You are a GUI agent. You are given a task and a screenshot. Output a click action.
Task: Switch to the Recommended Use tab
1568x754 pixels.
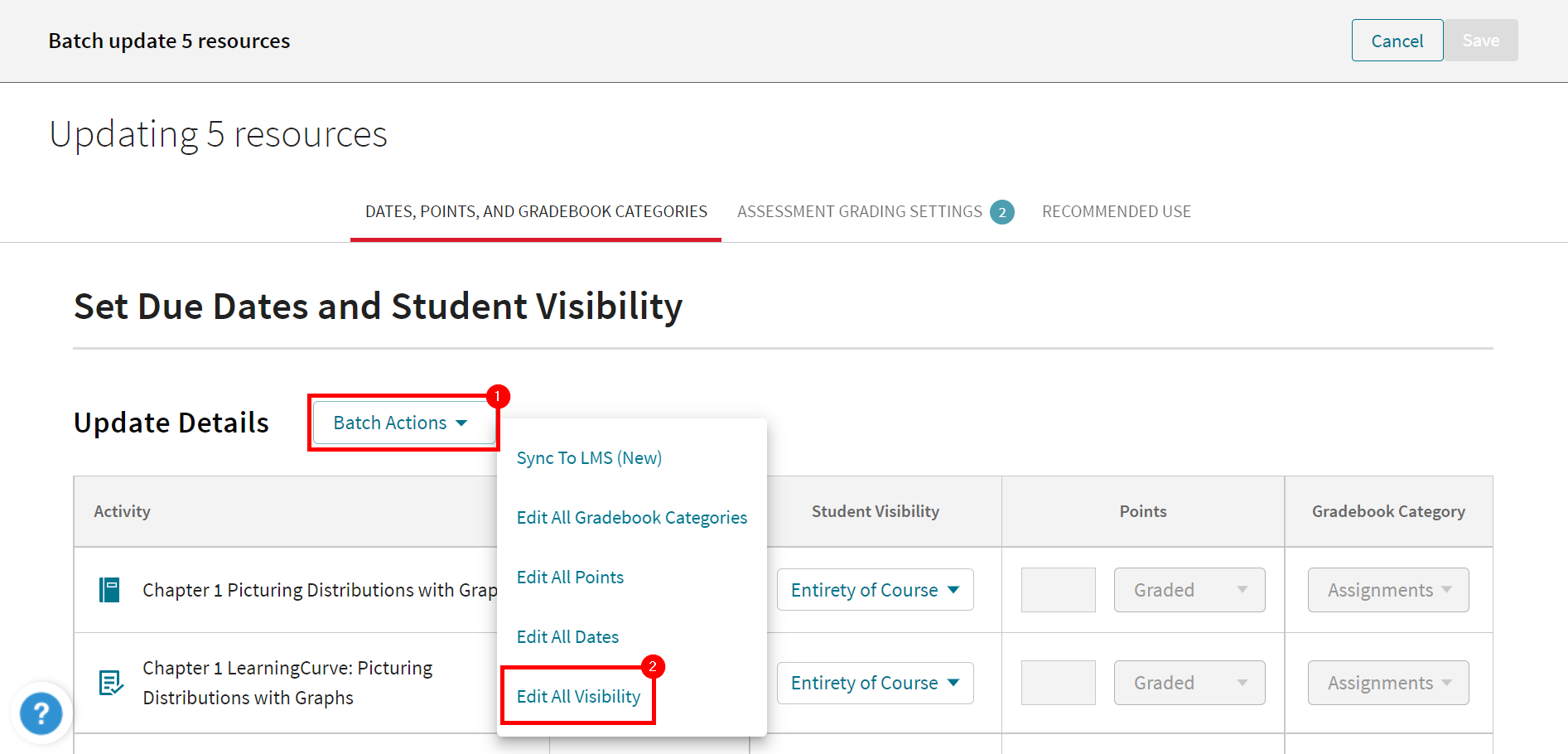pos(1117,211)
